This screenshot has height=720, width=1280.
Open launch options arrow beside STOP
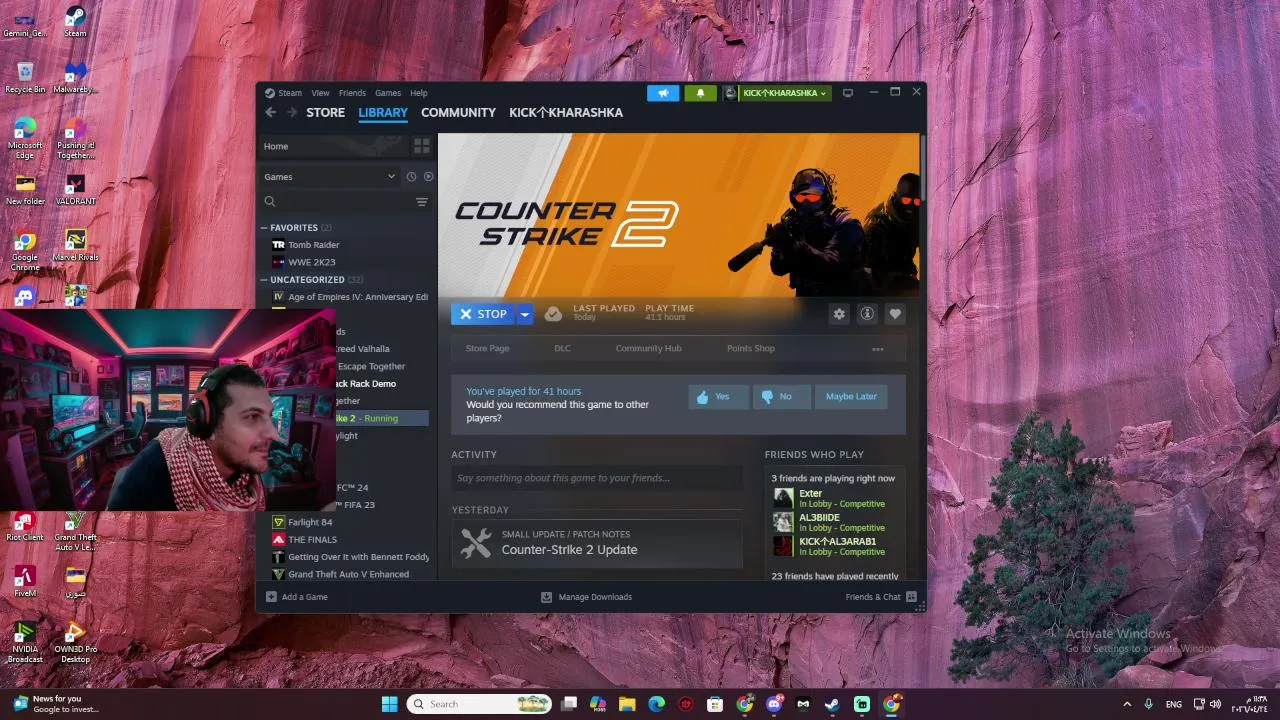pyautogui.click(x=525, y=314)
